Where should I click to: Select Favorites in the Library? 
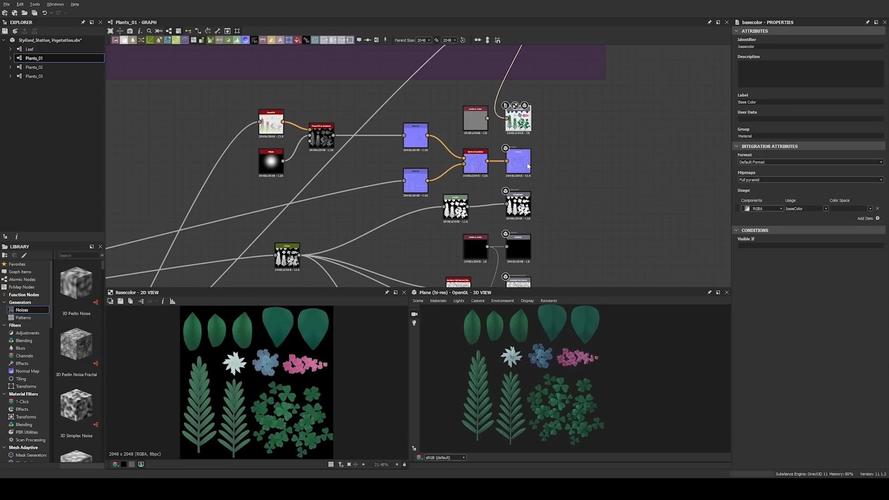[x=16, y=264]
